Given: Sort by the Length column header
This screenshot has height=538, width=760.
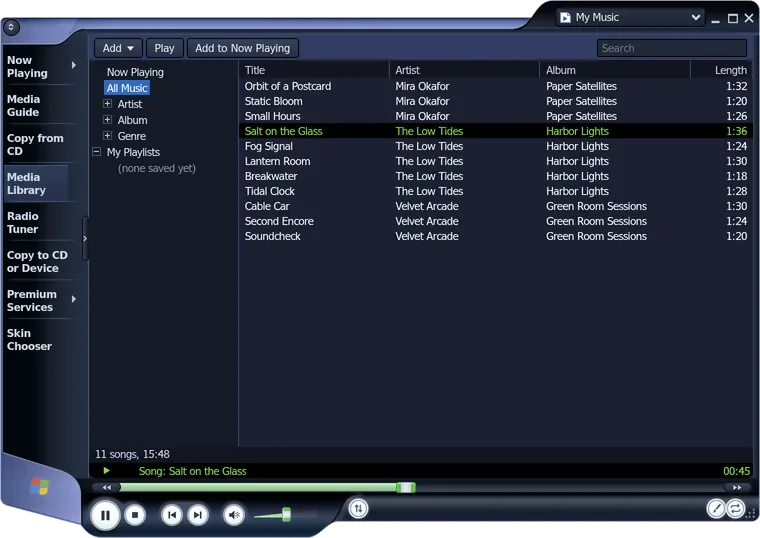Looking at the screenshot, I should [722, 70].
